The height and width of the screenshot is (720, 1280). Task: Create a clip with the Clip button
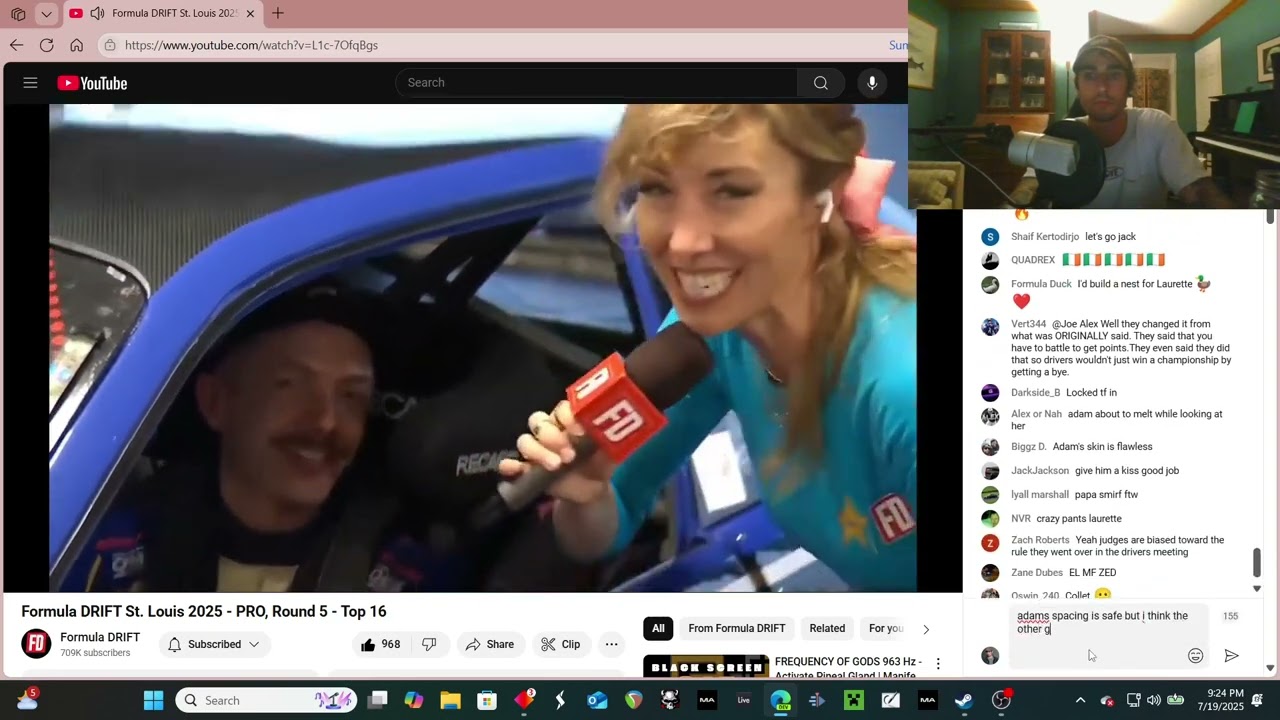click(x=561, y=644)
